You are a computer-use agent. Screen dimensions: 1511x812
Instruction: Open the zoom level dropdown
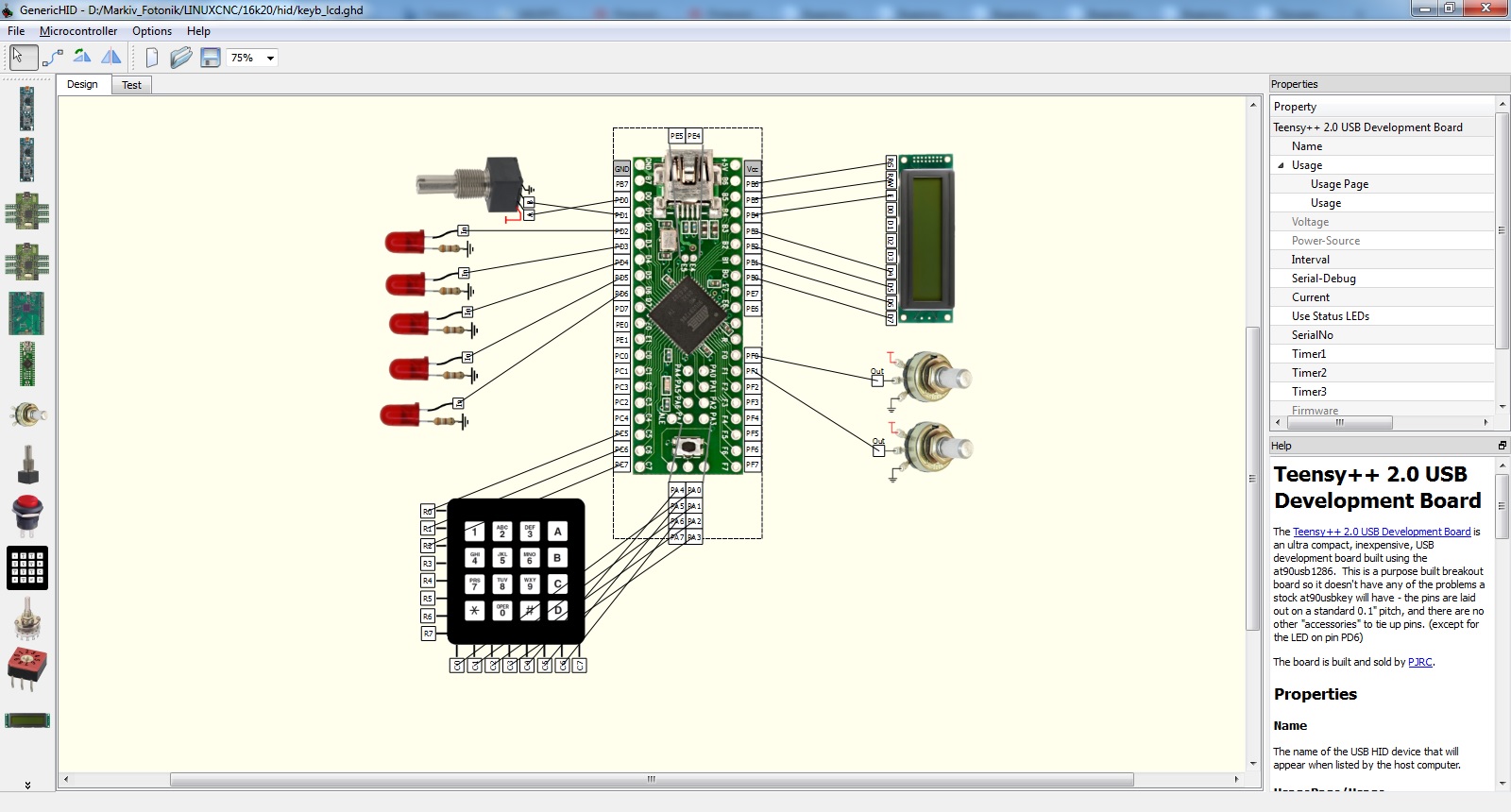pyautogui.click(x=270, y=58)
